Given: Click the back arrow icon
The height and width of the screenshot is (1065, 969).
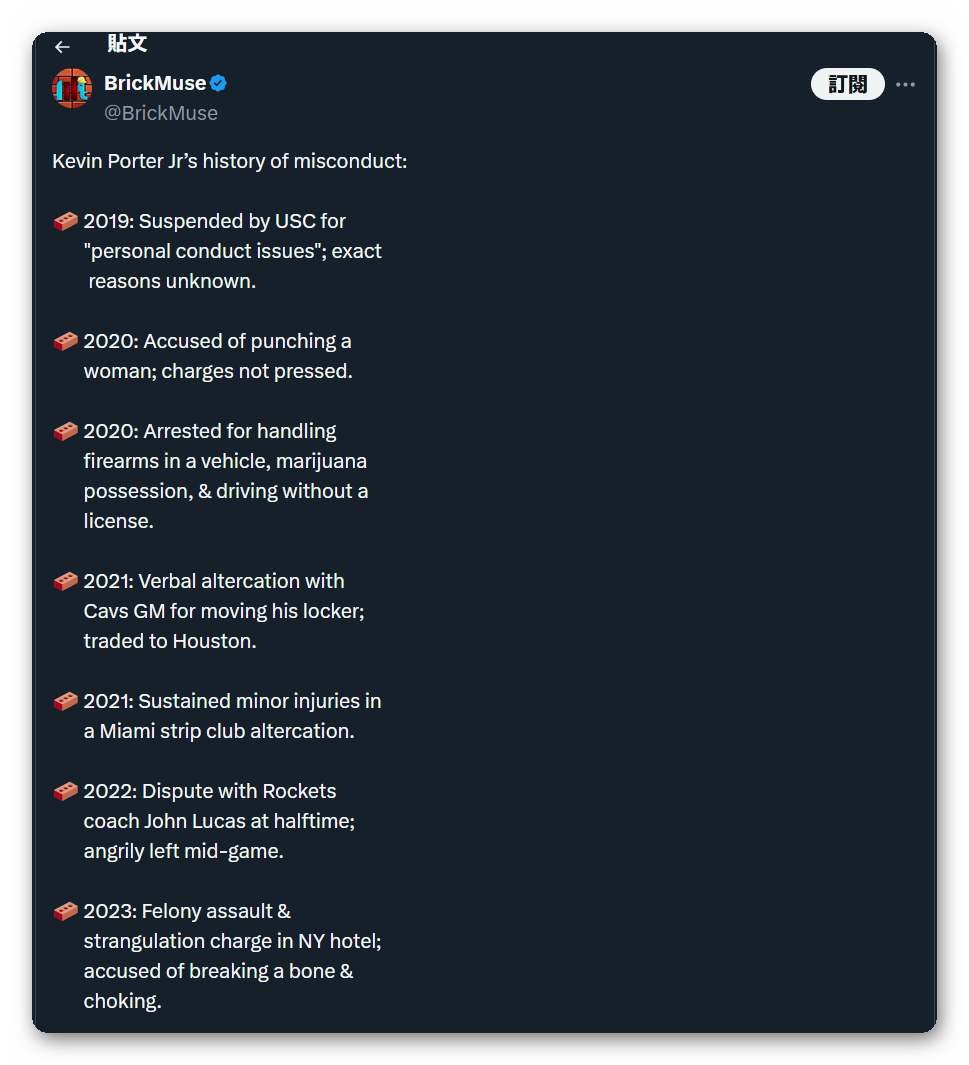Looking at the screenshot, I should coord(62,47).
